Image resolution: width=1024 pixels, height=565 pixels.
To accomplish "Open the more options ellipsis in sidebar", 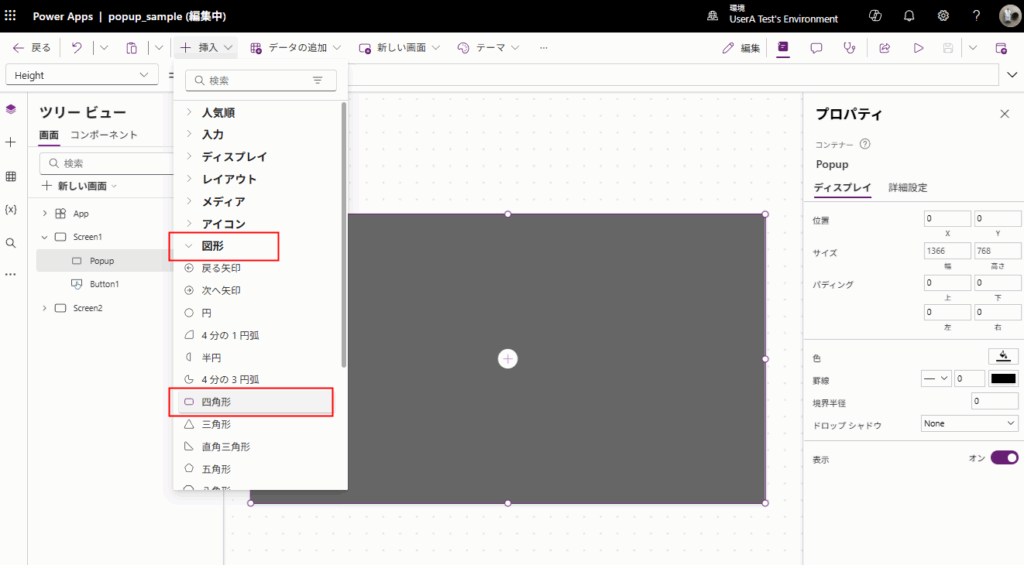I will click(x=11, y=275).
